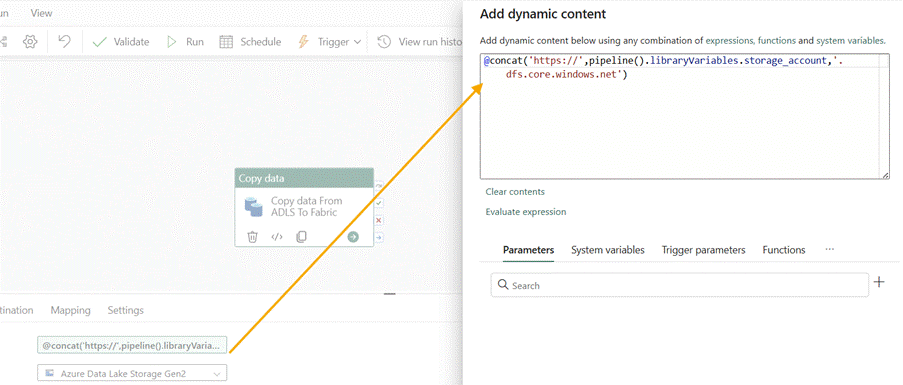903x385 pixels.
Task: Click green arrow on Copy data activity
Action: tap(353, 237)
